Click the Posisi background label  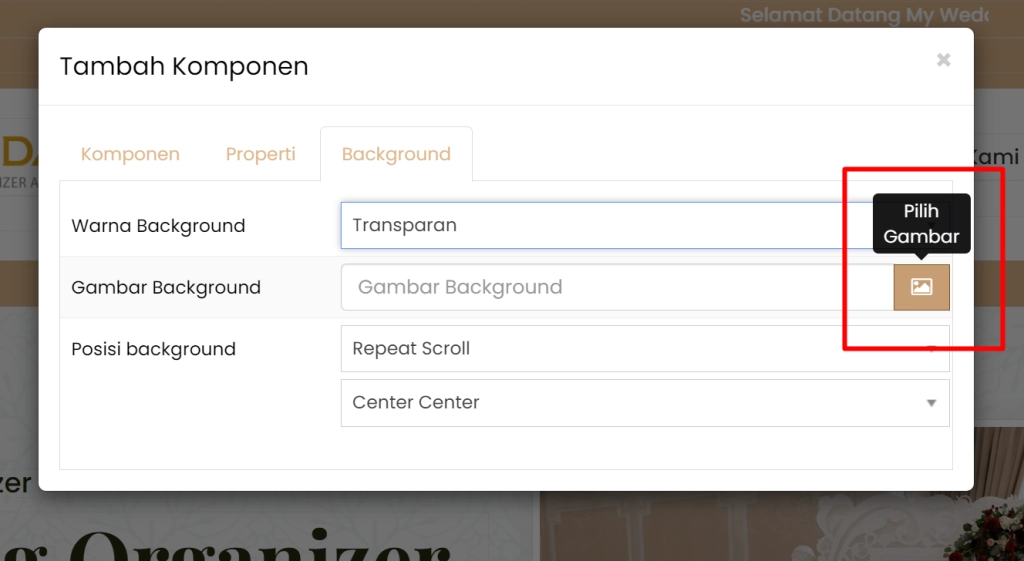pos(153,349)
